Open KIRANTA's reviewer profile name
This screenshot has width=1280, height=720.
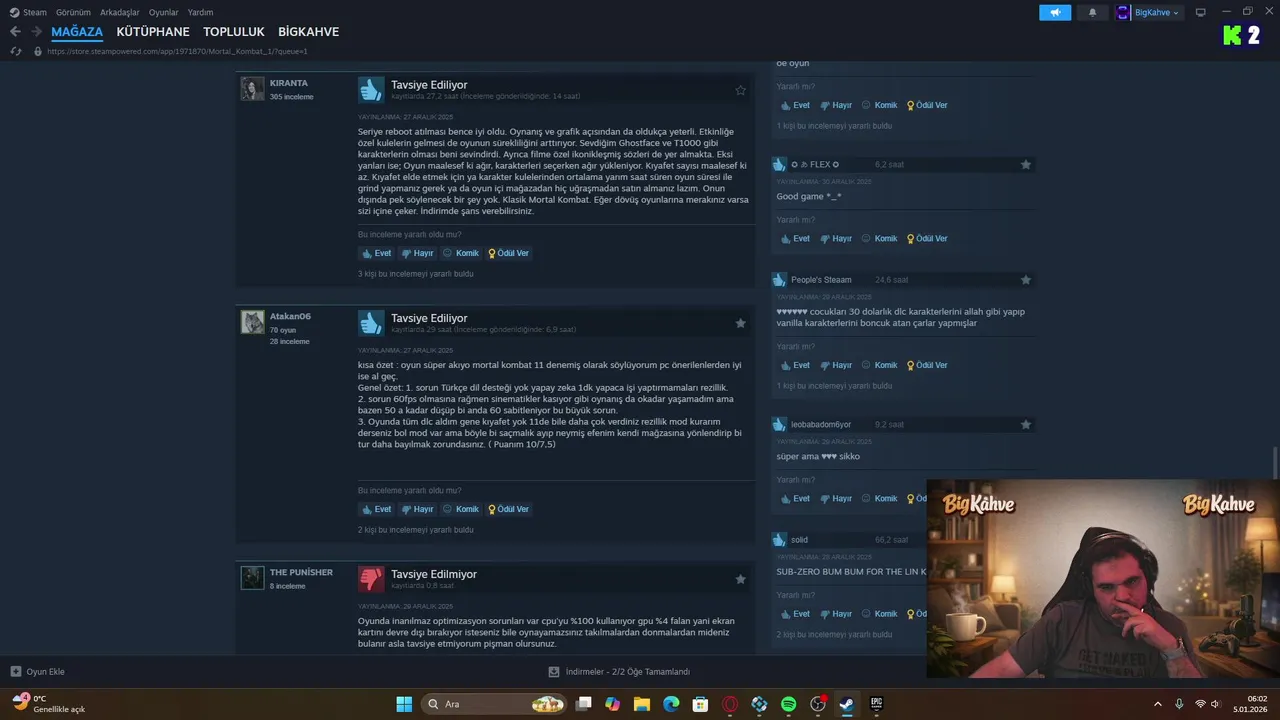289,83
